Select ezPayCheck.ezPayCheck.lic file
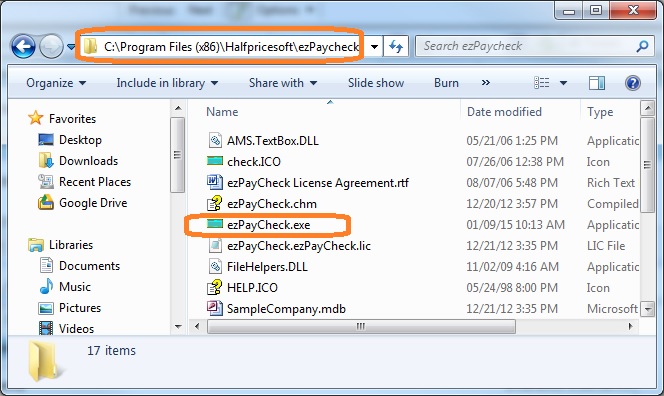Viewport: 664px width, 396px height. [299, 246]
